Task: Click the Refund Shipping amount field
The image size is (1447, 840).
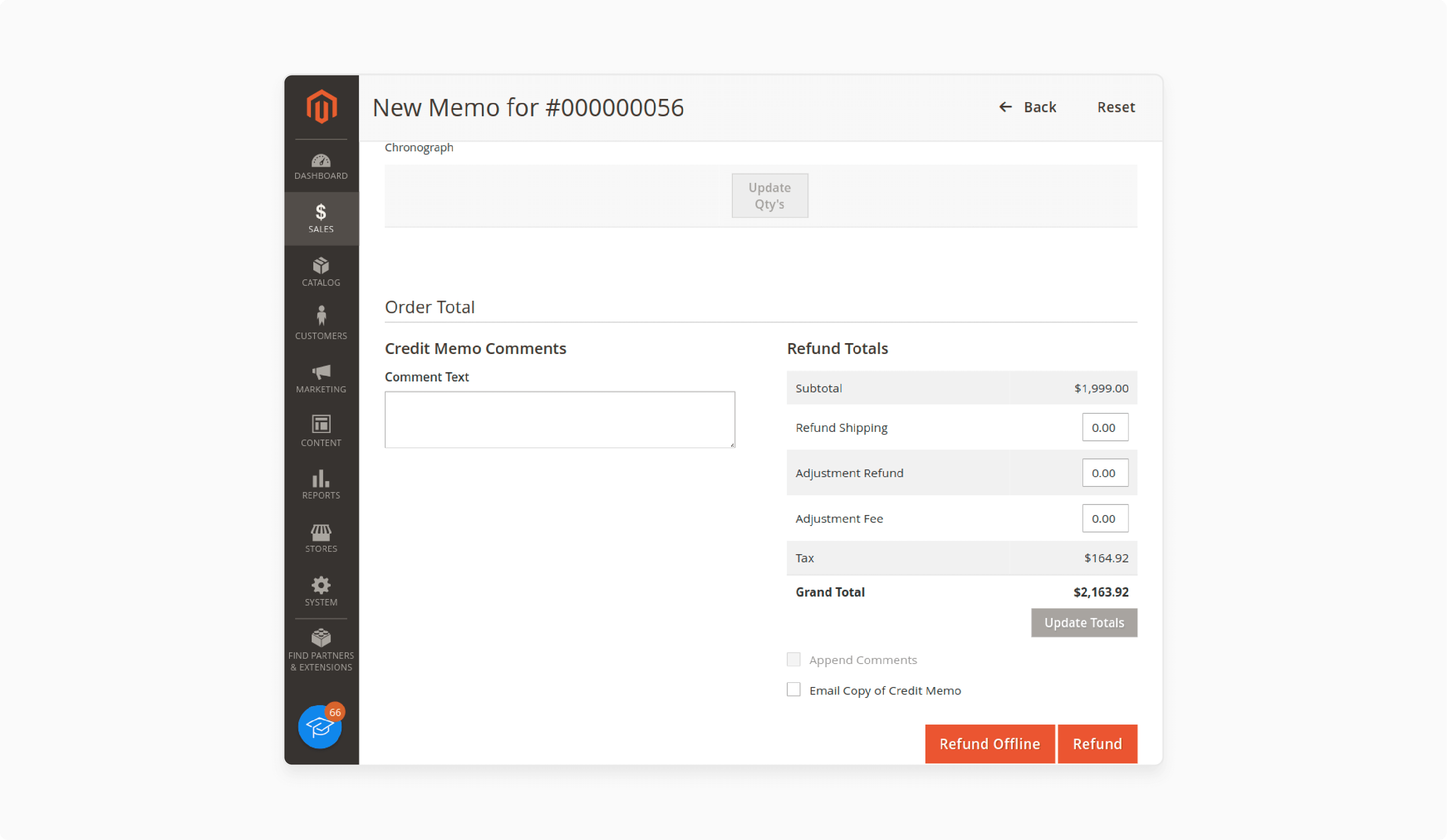Action: (1105, 427)
